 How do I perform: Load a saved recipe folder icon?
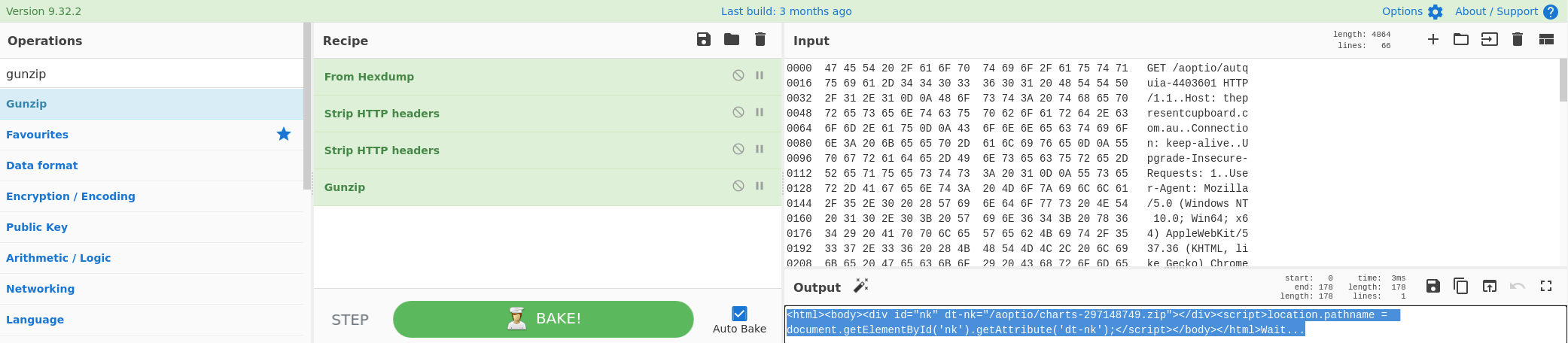(x=732, y=40)
